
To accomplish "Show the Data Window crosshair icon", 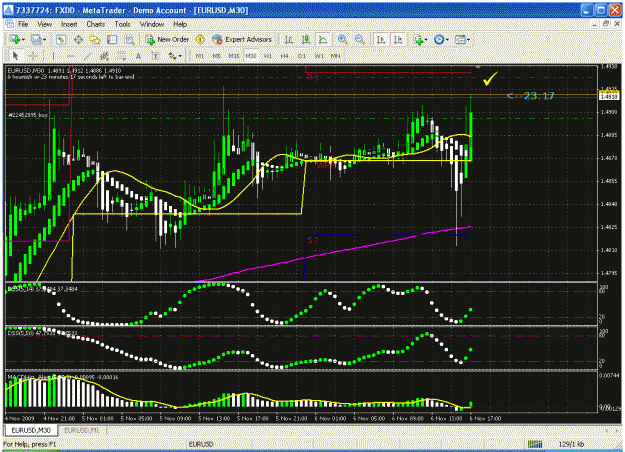I will click(78, 39).
